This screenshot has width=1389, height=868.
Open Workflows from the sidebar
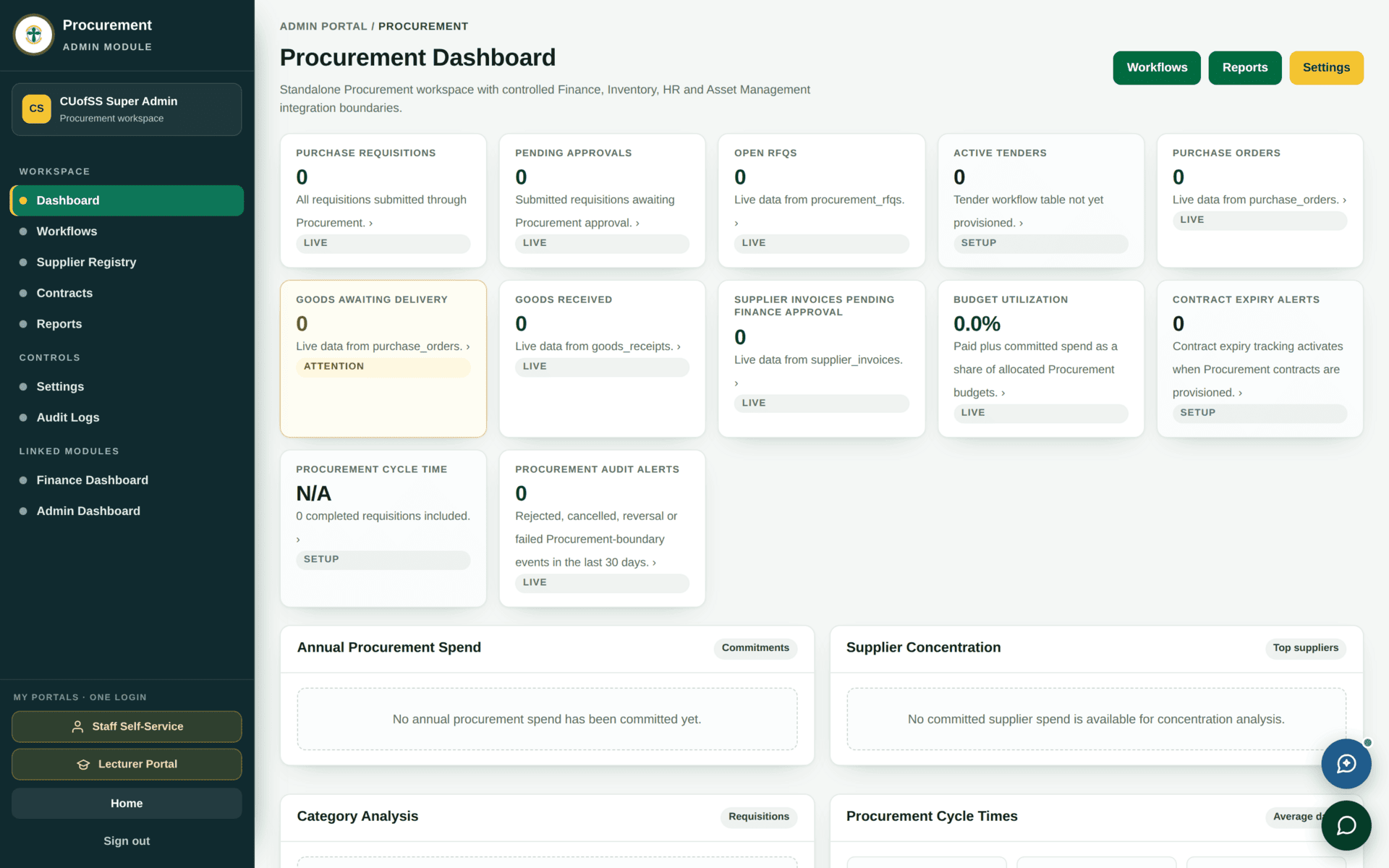127,231
